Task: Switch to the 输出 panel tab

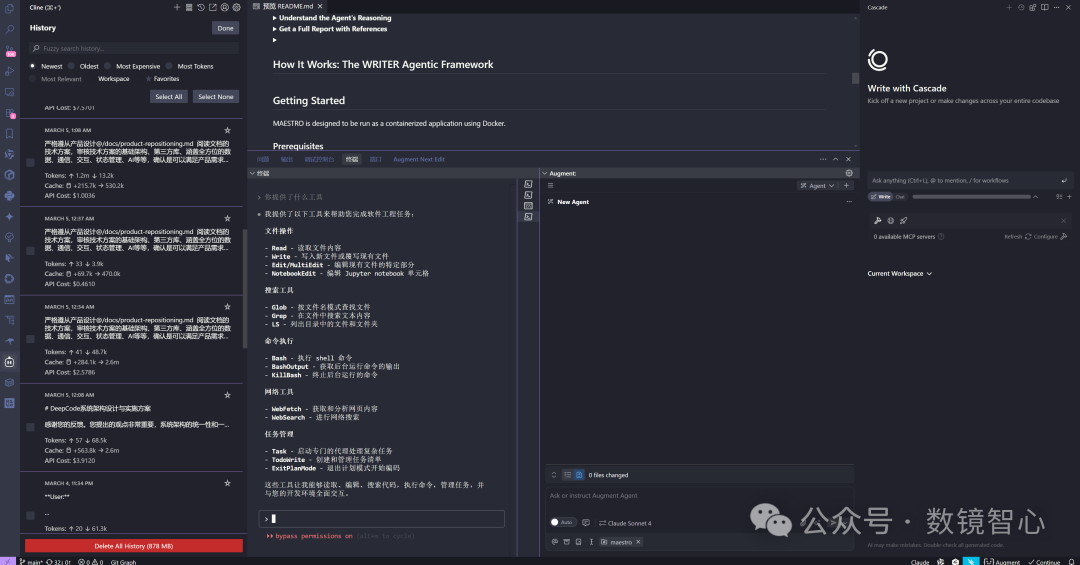Action: coord(287,159)
